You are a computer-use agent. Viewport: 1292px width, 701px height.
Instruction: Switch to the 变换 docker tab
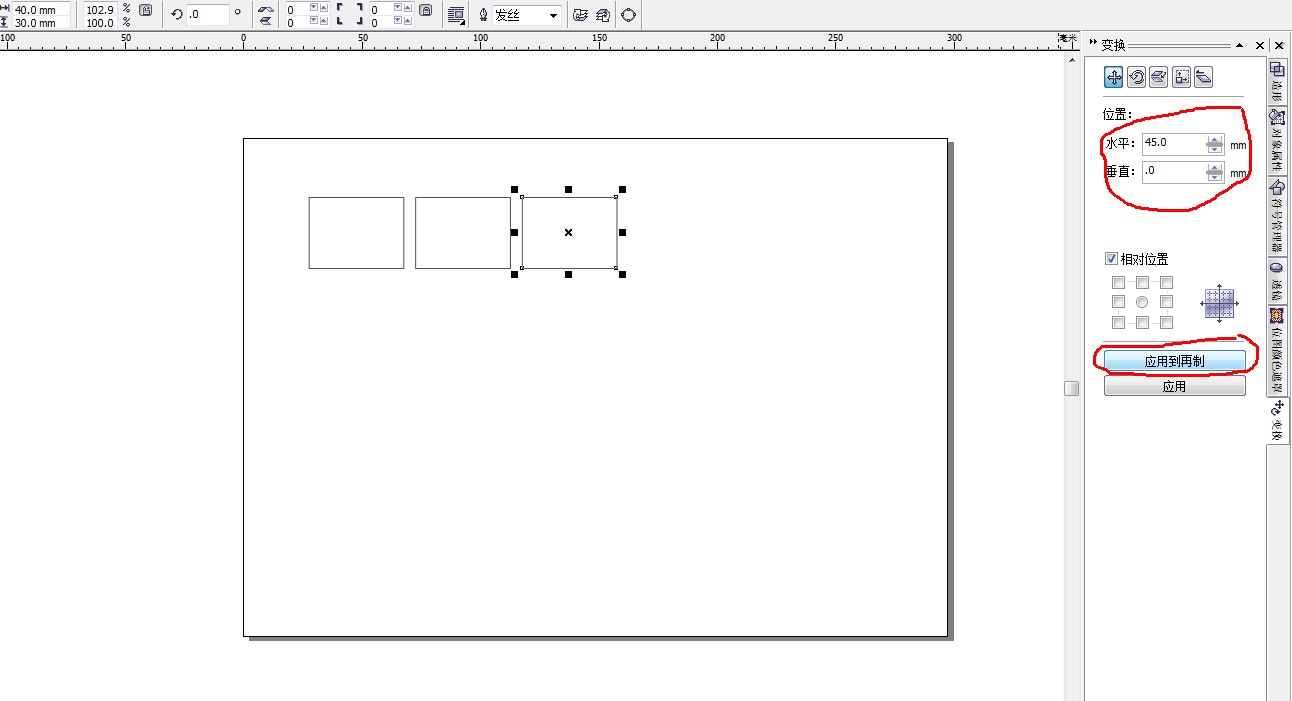coord(1277,420)
